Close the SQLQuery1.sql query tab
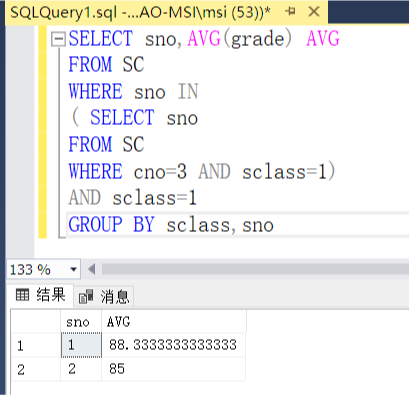Viewport: 409px width, 395px height. point(314,12)
